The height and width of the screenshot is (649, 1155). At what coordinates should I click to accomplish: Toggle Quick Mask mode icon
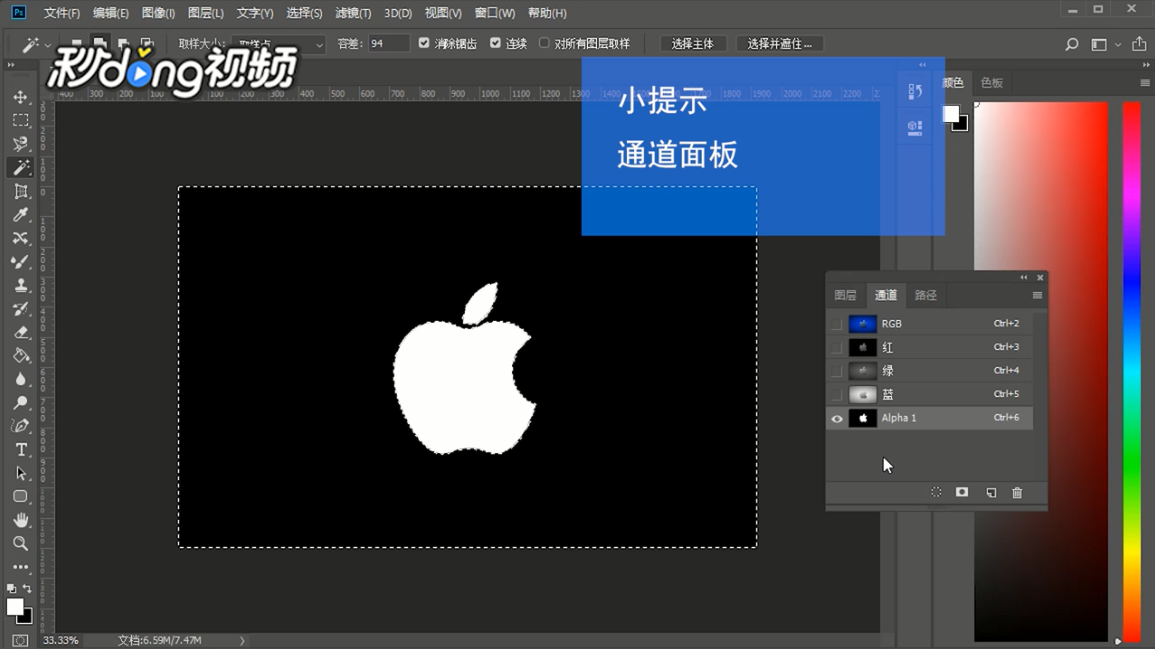20,640
